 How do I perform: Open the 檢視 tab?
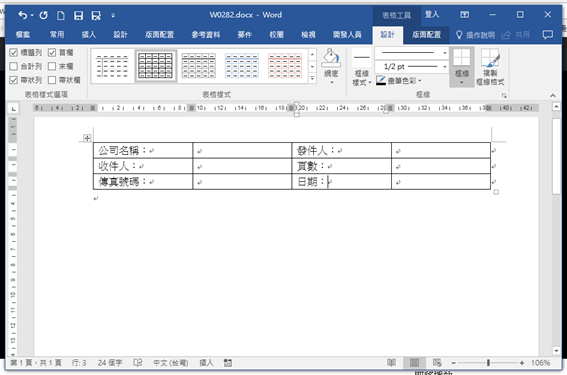tap(308, 35)
